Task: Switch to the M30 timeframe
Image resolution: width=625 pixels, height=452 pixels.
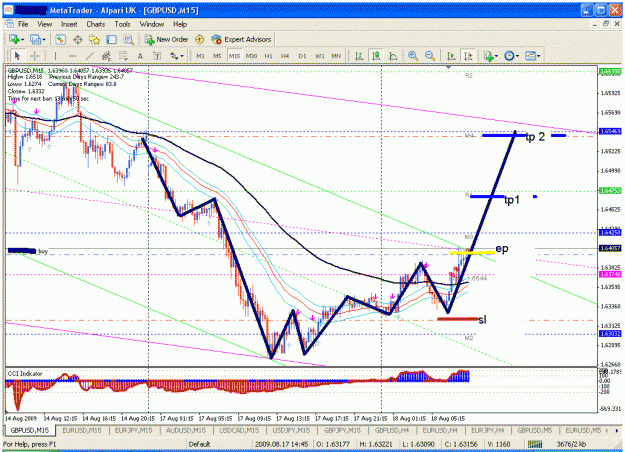Action: [251, 56]
